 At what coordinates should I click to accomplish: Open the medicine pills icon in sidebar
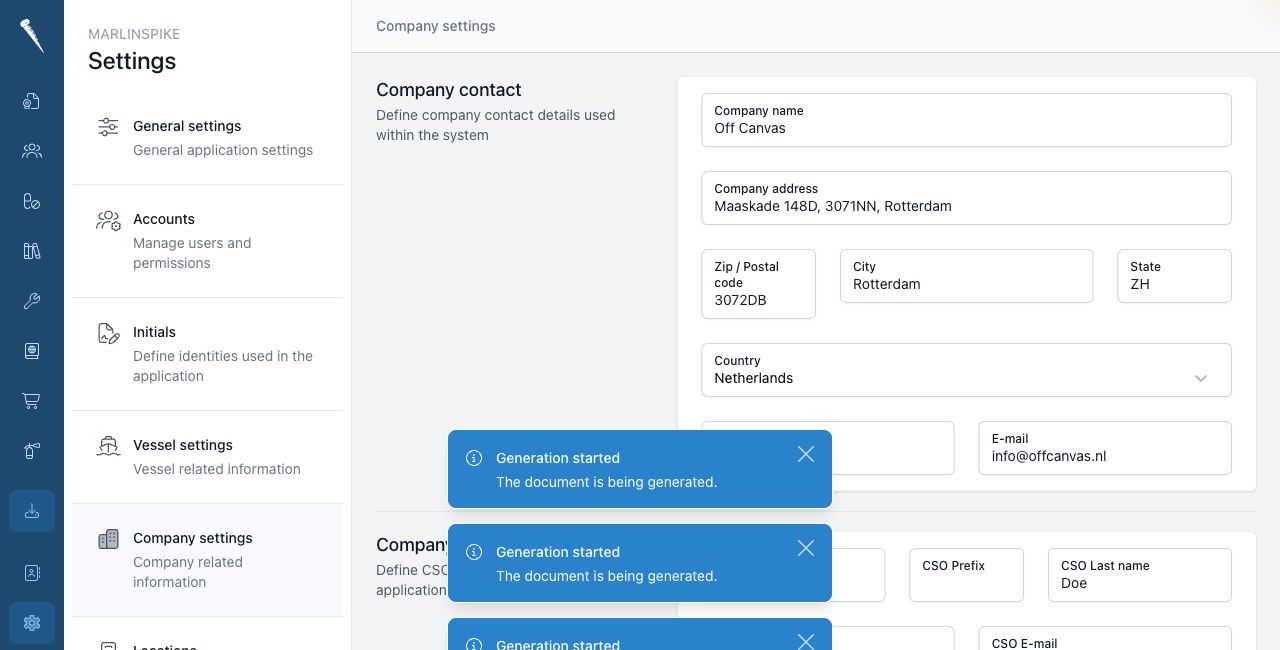tap(32, 201)
